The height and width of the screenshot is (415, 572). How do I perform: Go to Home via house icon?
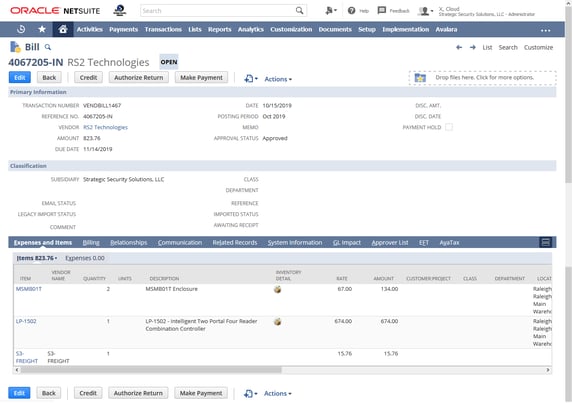(63, 29)
